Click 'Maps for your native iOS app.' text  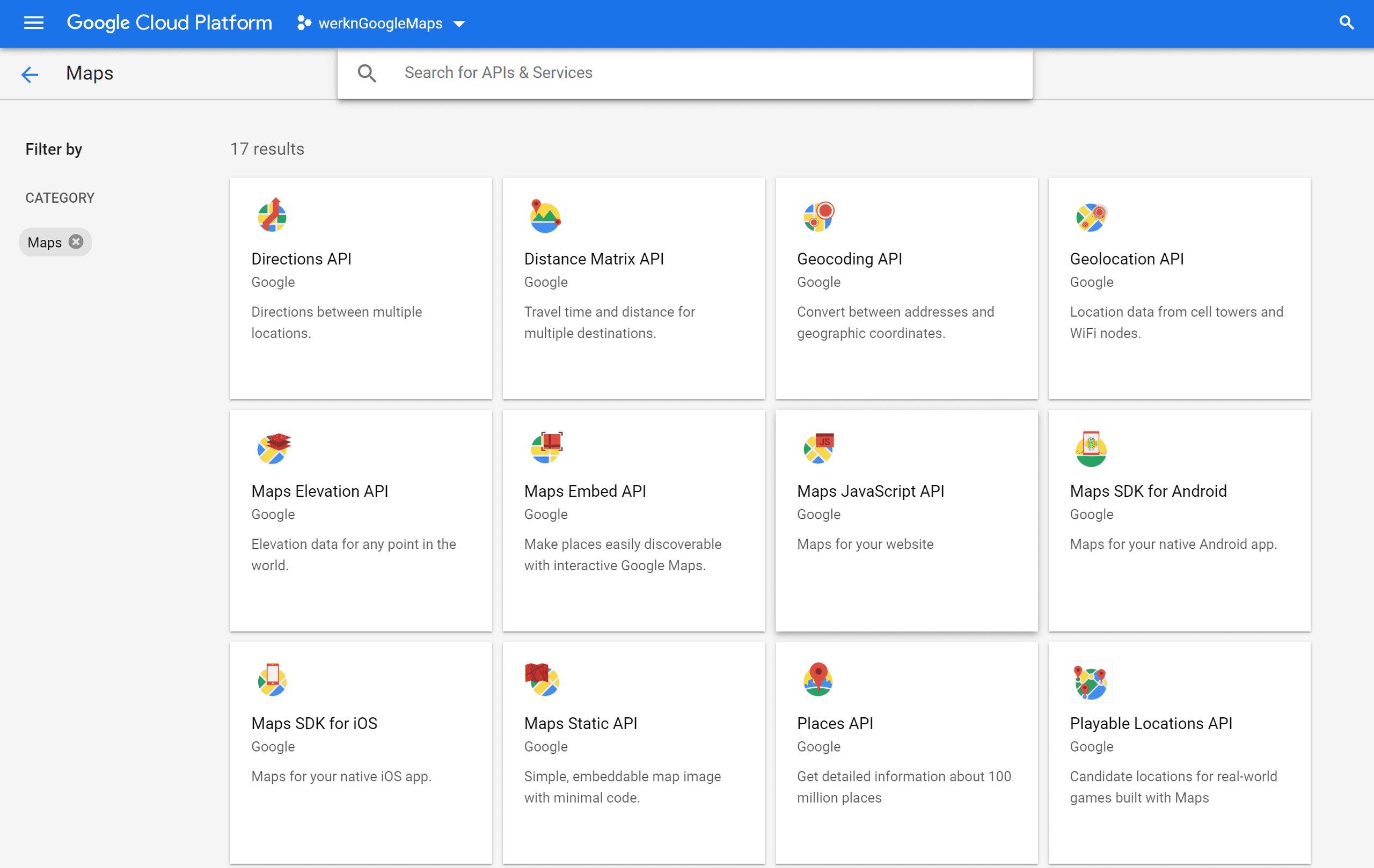pos(341,776)
